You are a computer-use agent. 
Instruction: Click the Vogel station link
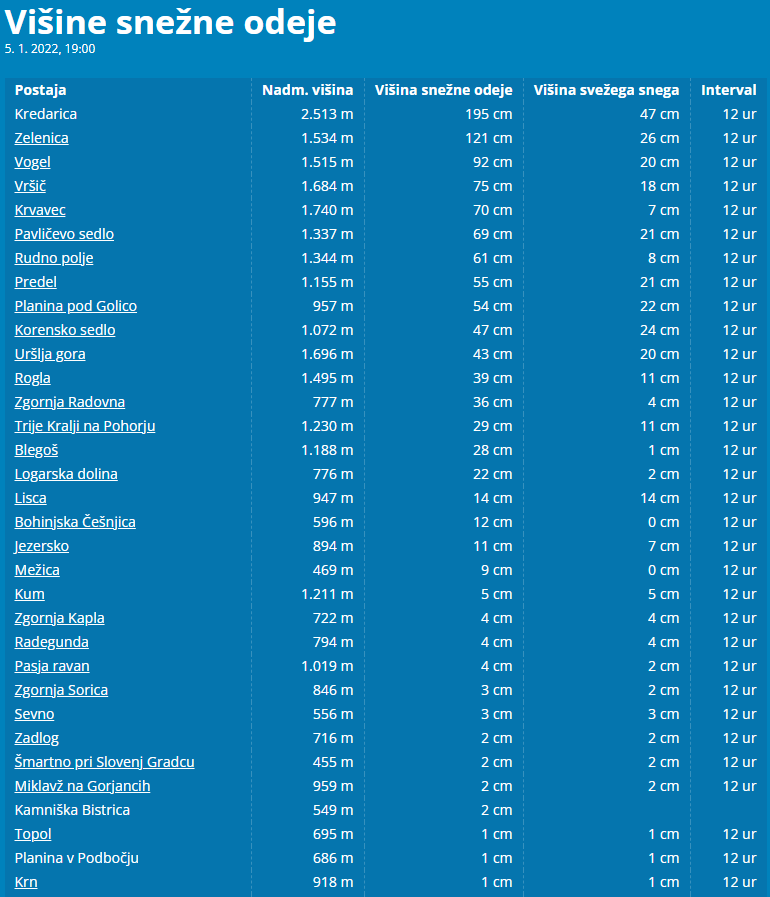32,162
